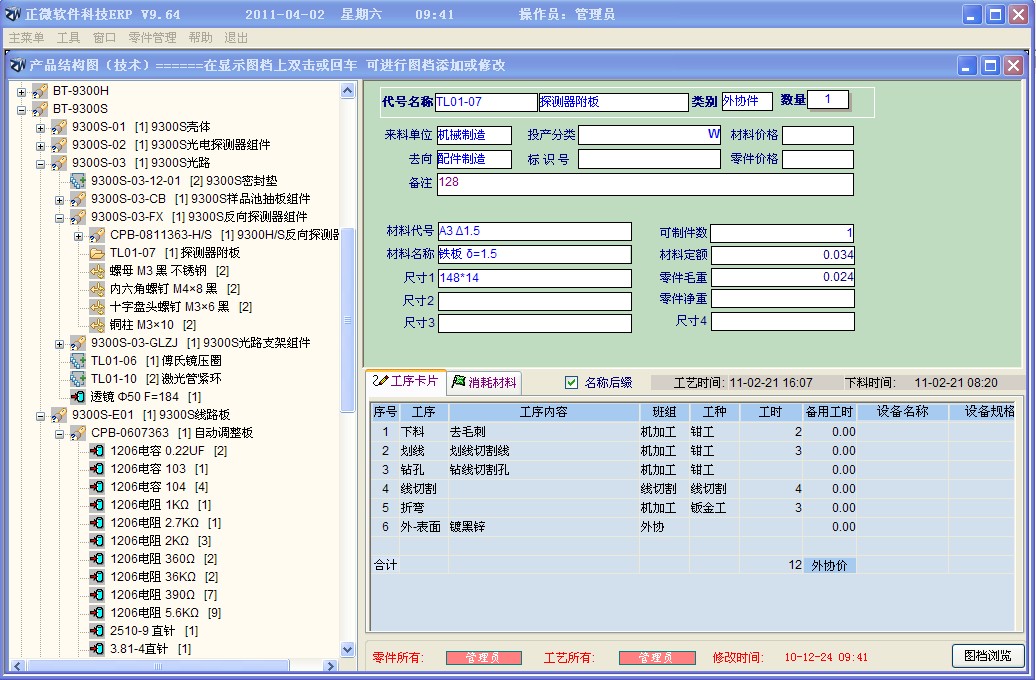Click the 管理员 button for 零件所有
Image resolution: width=1036 pixels, height=680 pixels.
click(485, 657)
